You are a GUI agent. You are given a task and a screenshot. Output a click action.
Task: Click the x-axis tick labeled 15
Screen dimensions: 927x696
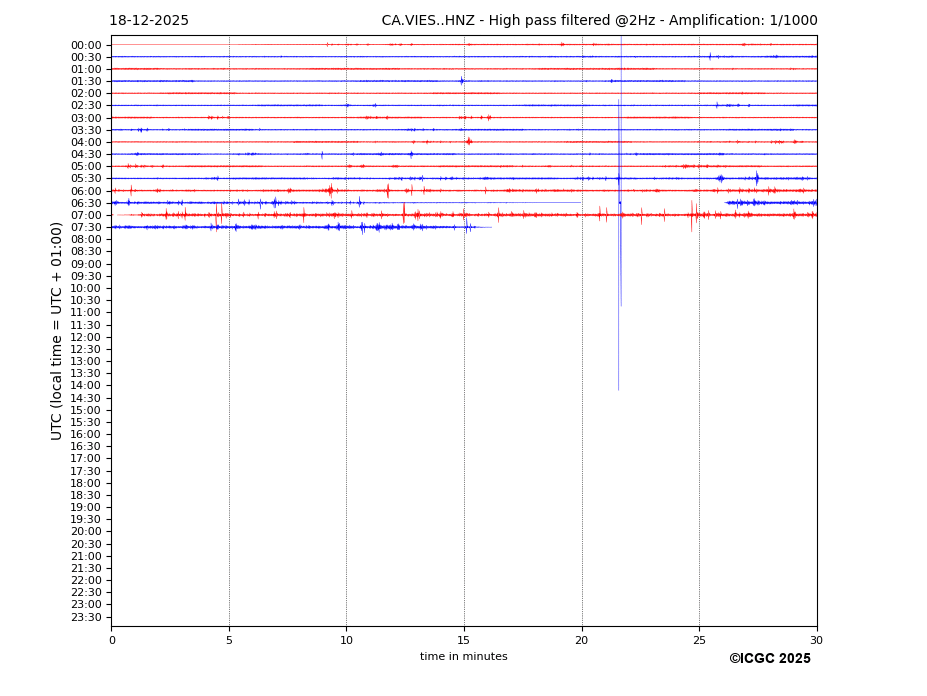[x=464, y=640]
